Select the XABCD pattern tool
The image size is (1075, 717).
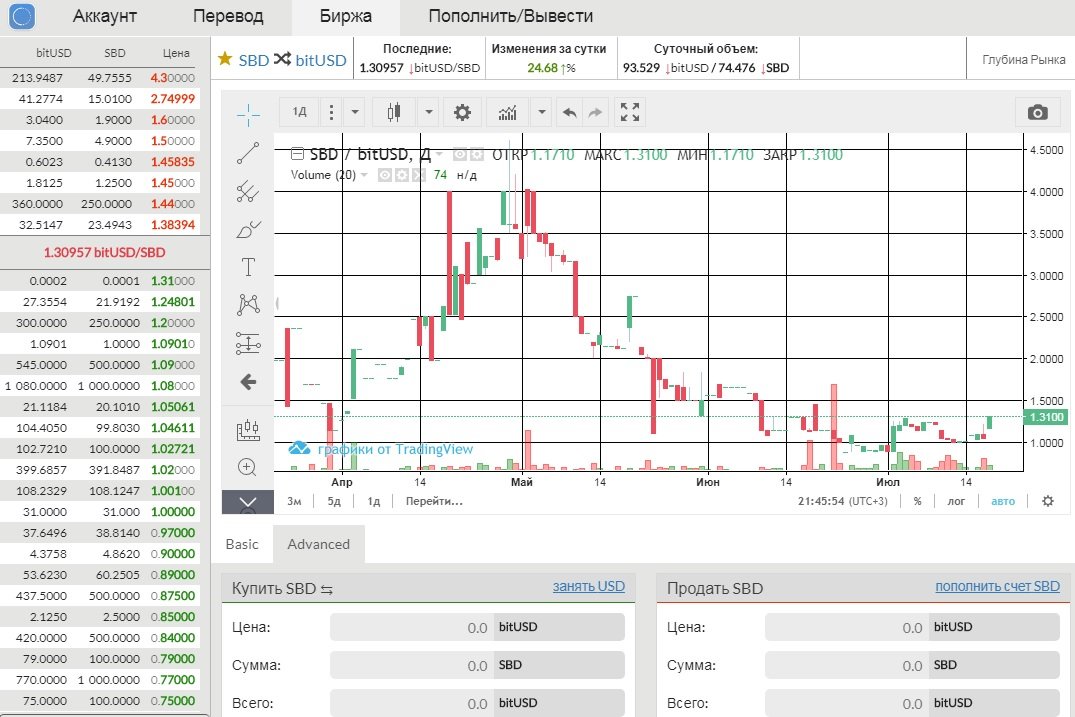tap(247, 304)
